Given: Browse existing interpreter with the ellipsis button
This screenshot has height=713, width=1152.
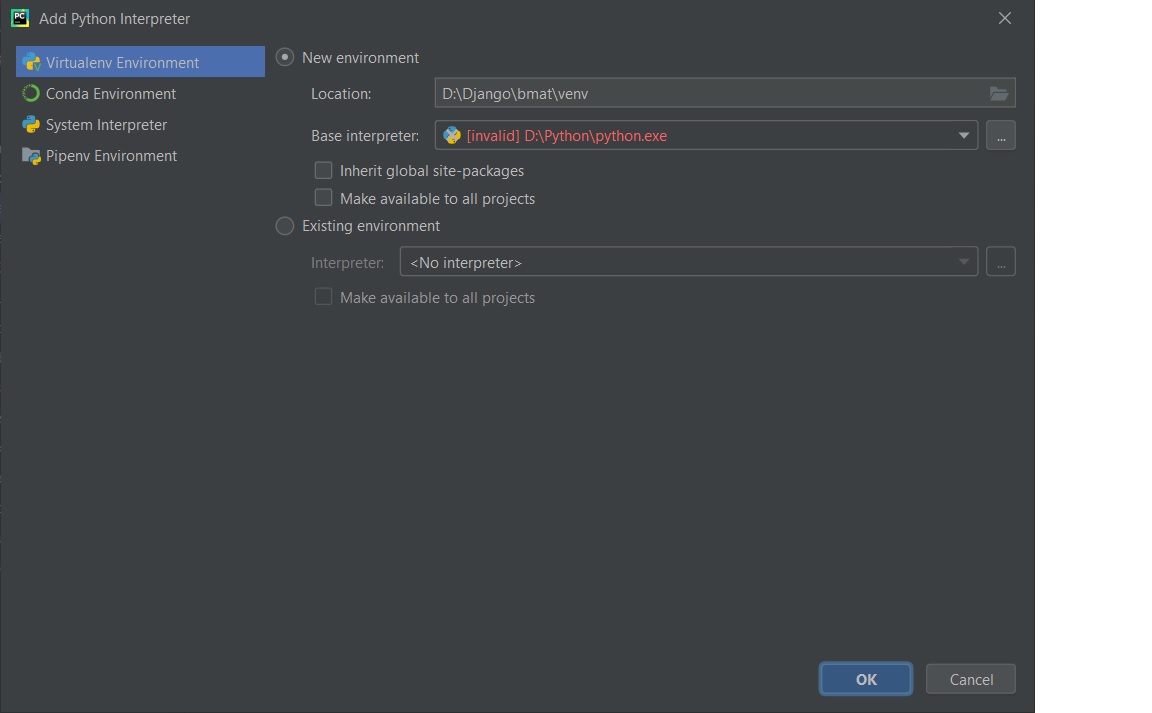Looking at the screenshot, I should pos(1001,262).
